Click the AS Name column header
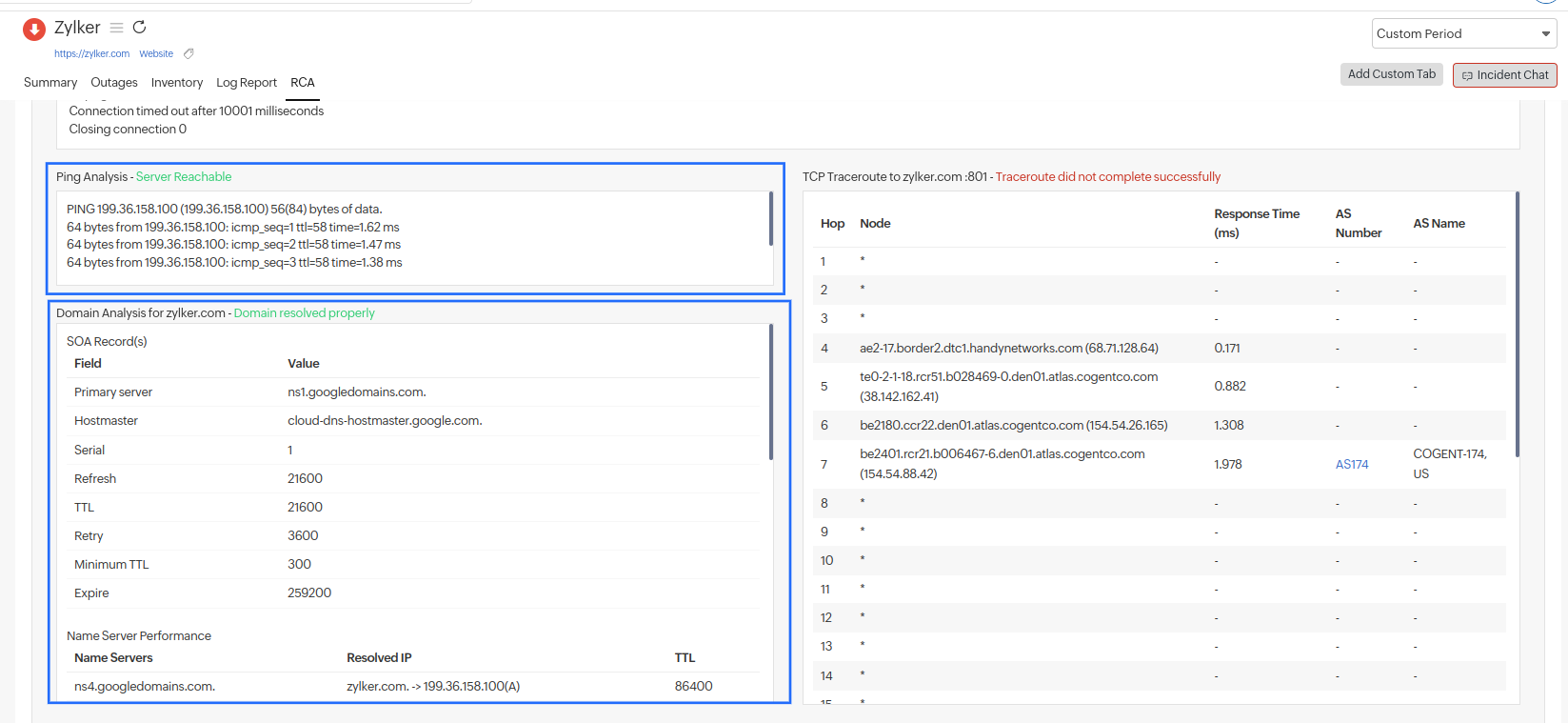The height and width of the screenshot is (723, 1568). click(x=1439, y=224)
